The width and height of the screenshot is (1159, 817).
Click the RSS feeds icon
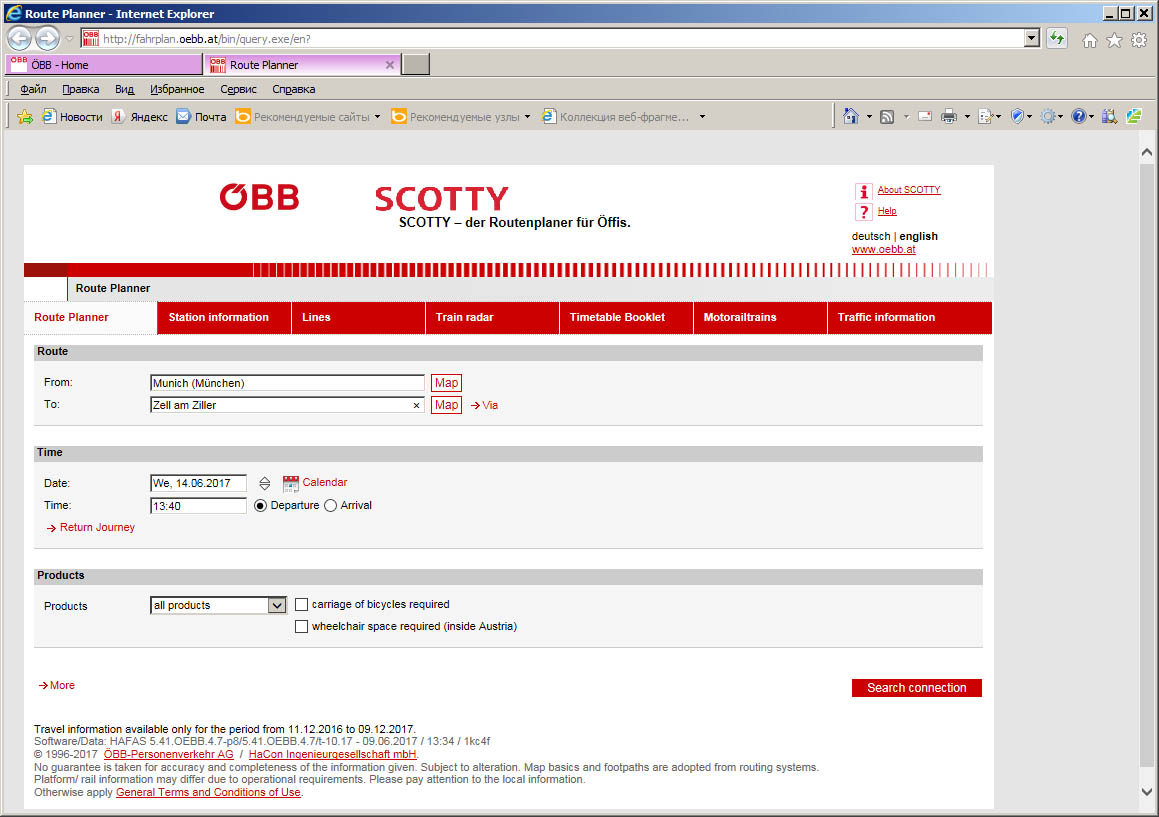(x=887, y=116)
